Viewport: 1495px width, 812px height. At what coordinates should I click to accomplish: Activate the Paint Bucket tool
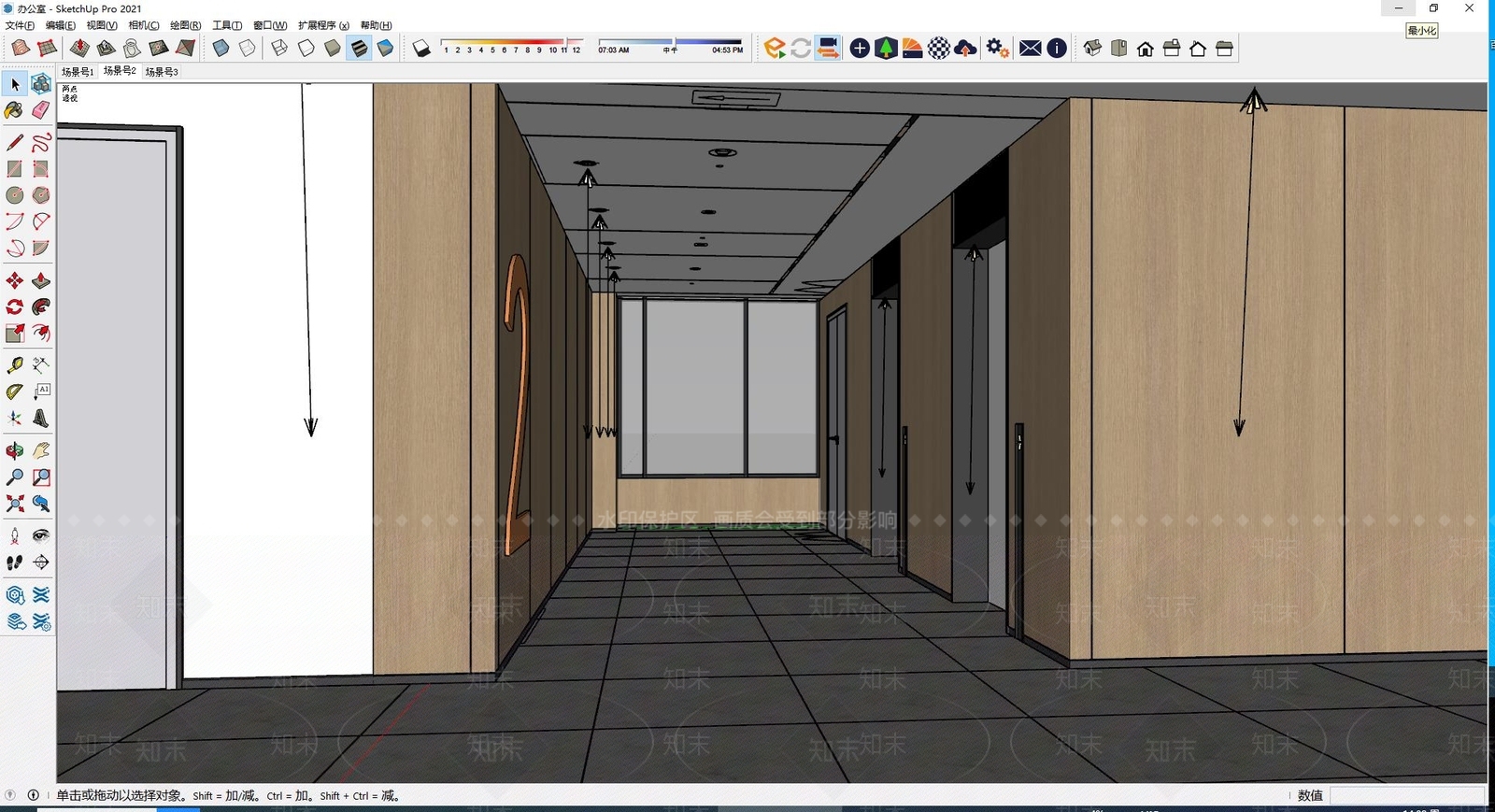[15, 110]
